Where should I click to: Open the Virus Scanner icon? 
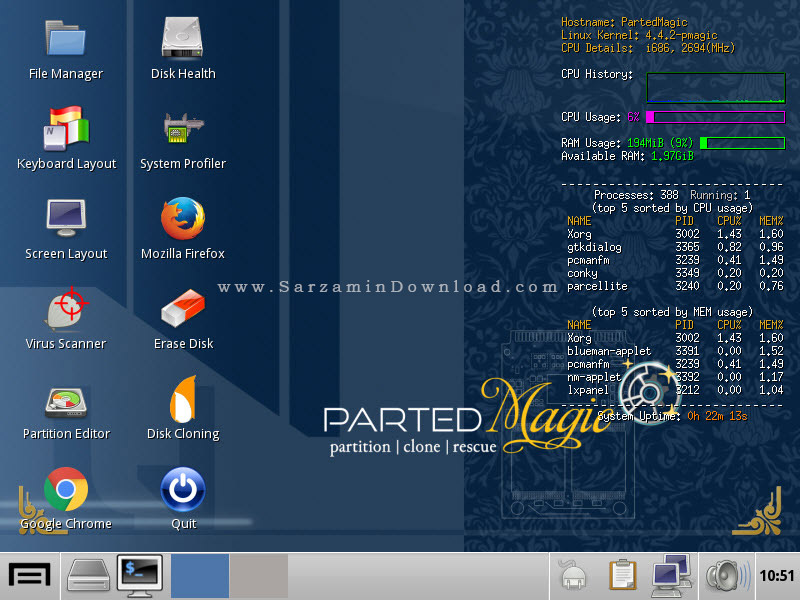(66, 308)
